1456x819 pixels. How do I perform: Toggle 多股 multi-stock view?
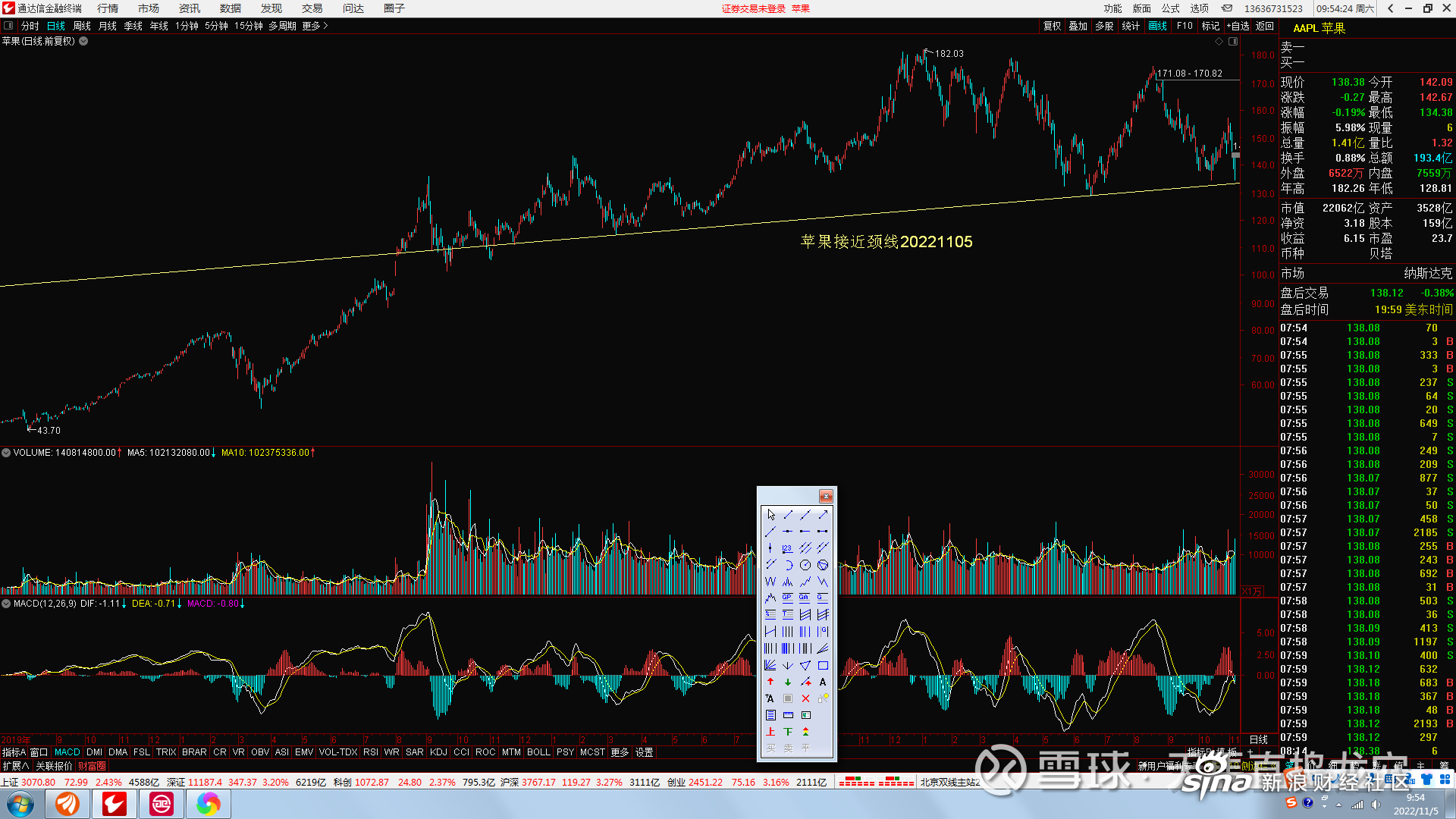1104,26
